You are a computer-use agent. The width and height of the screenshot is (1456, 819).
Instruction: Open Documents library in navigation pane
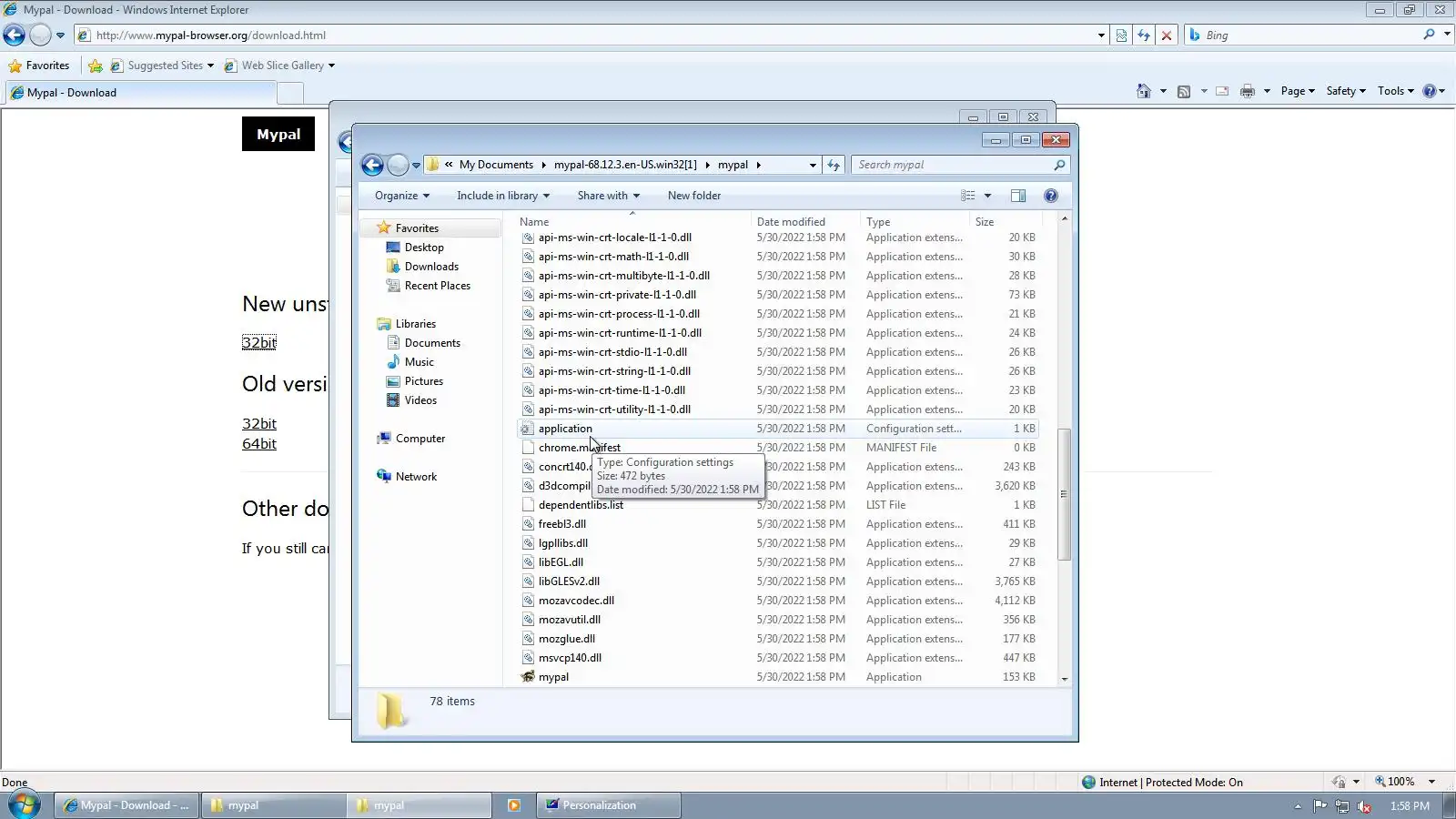coord(432,343)
